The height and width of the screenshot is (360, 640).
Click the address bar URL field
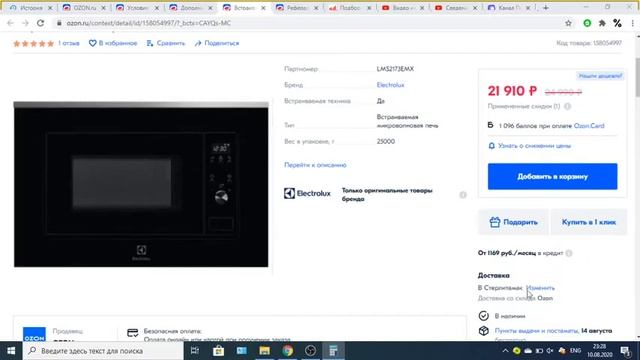(x=310, y=23)
